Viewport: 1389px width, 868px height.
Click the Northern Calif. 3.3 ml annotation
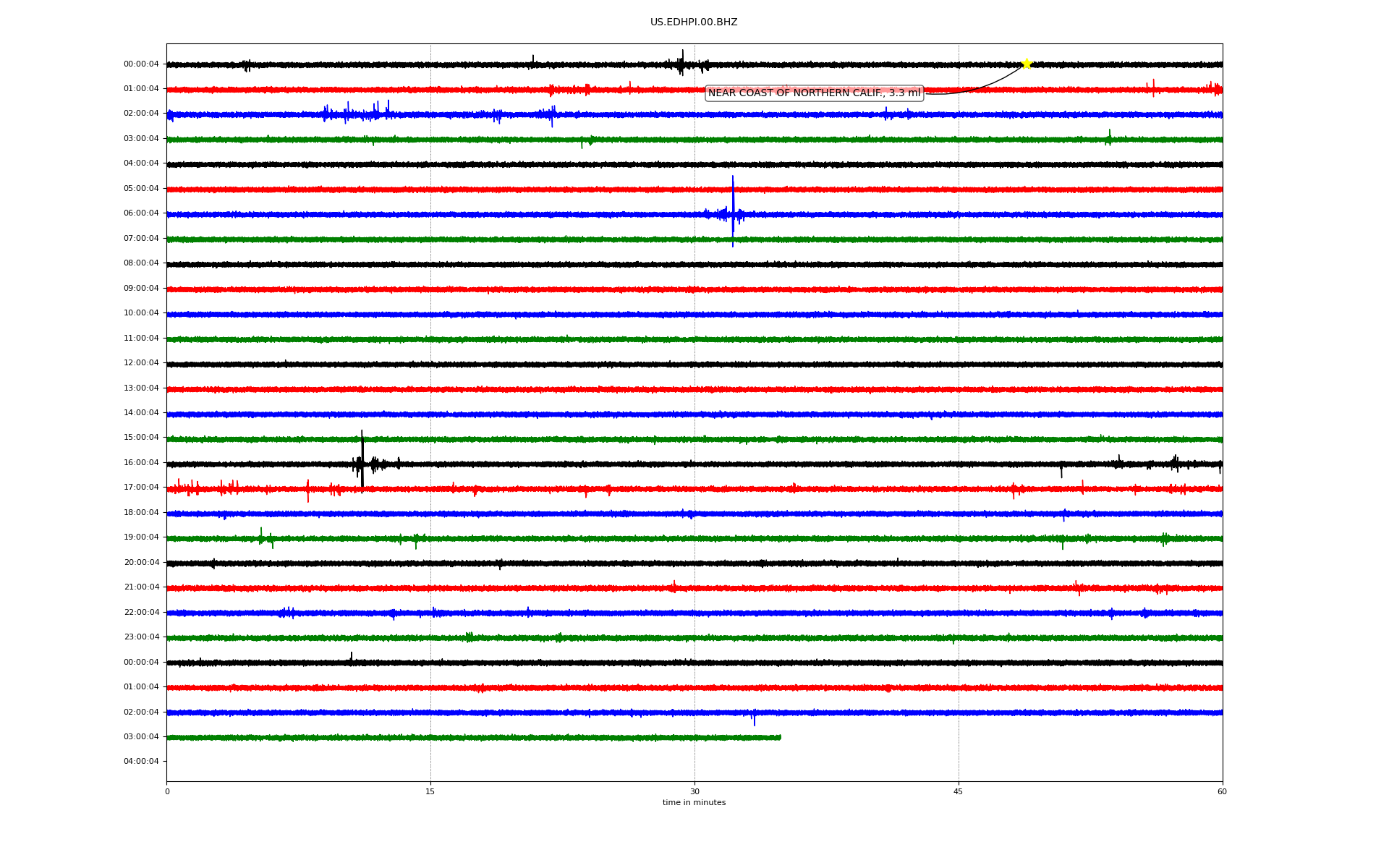tap(814, 93)
